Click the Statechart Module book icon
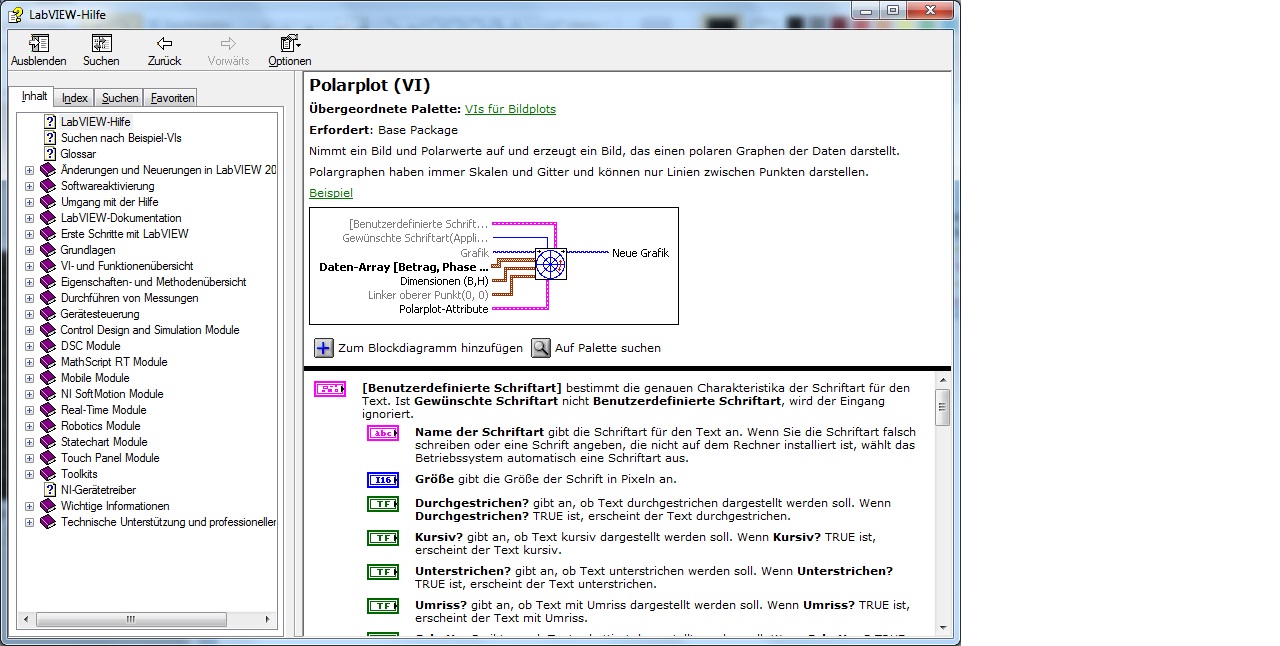 coord(48,442)
